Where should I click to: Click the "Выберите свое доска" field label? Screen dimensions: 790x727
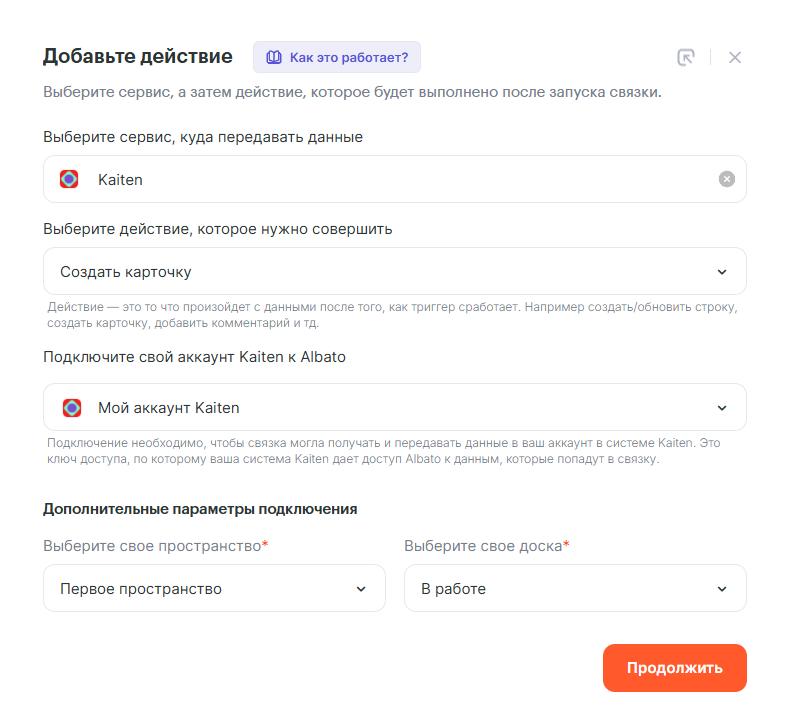click(483, 546)
